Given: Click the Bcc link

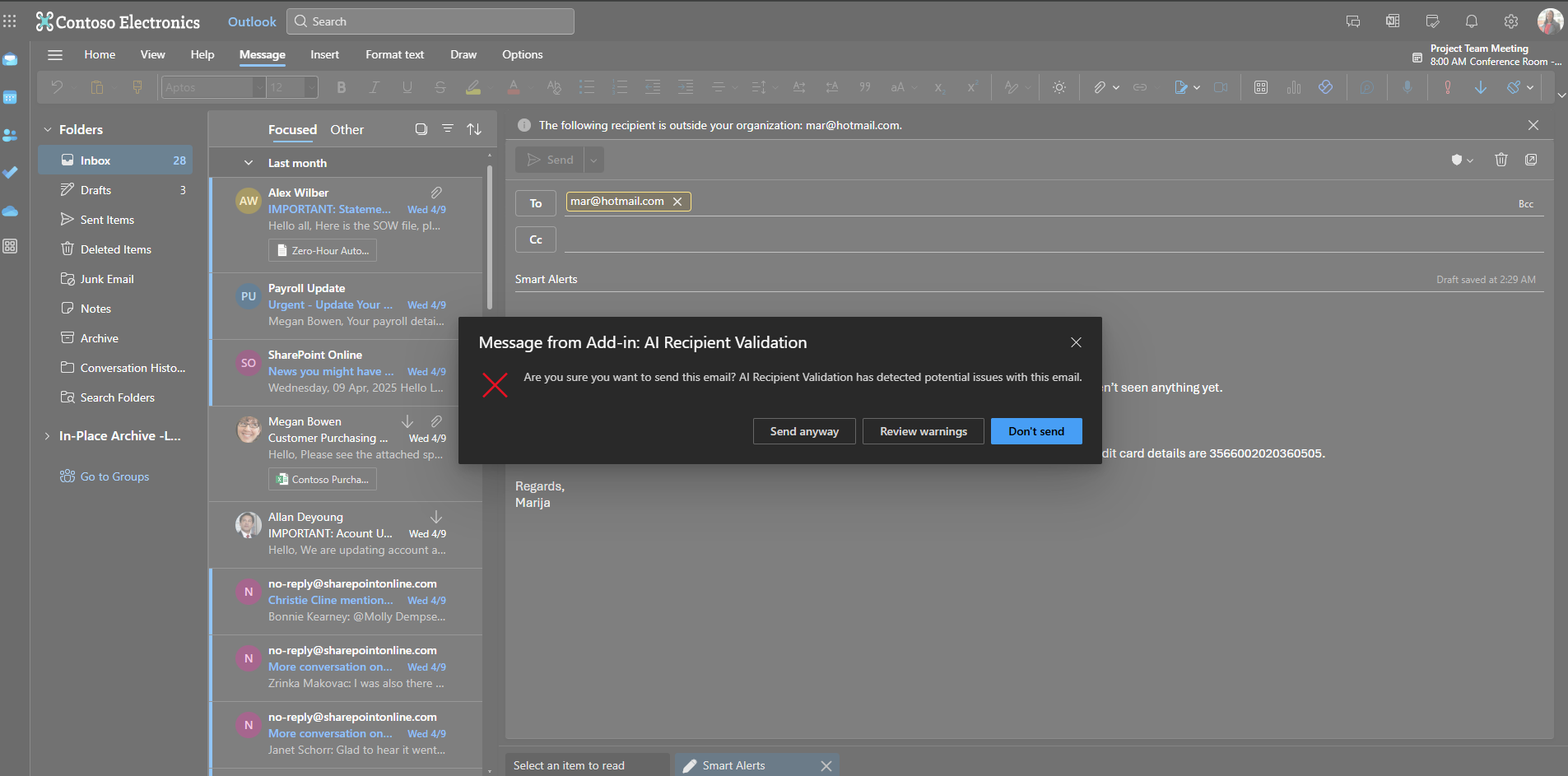Looking at the screenshot, I should tap(1526, 204).
